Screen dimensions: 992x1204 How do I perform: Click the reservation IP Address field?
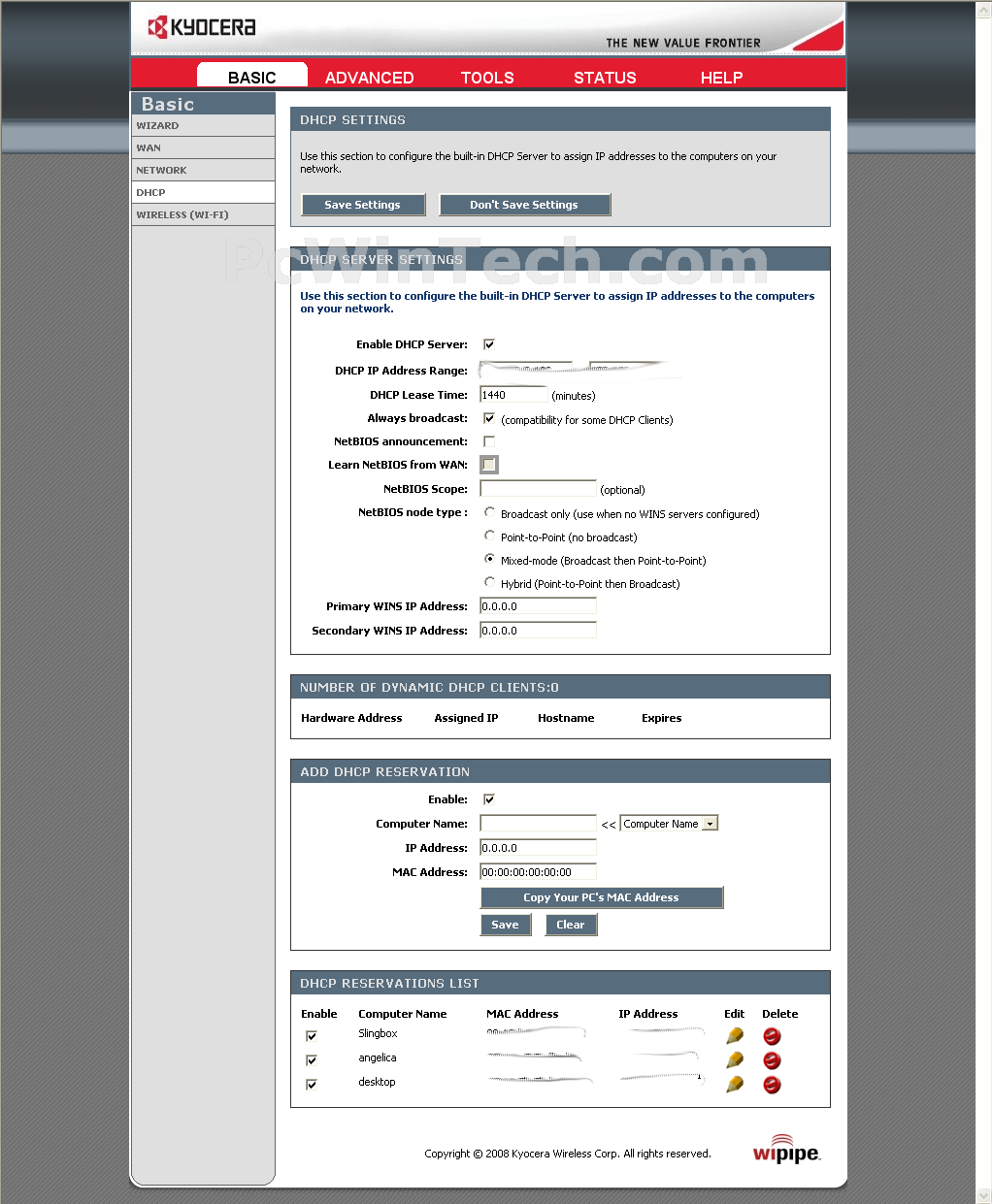coord(538,848)
